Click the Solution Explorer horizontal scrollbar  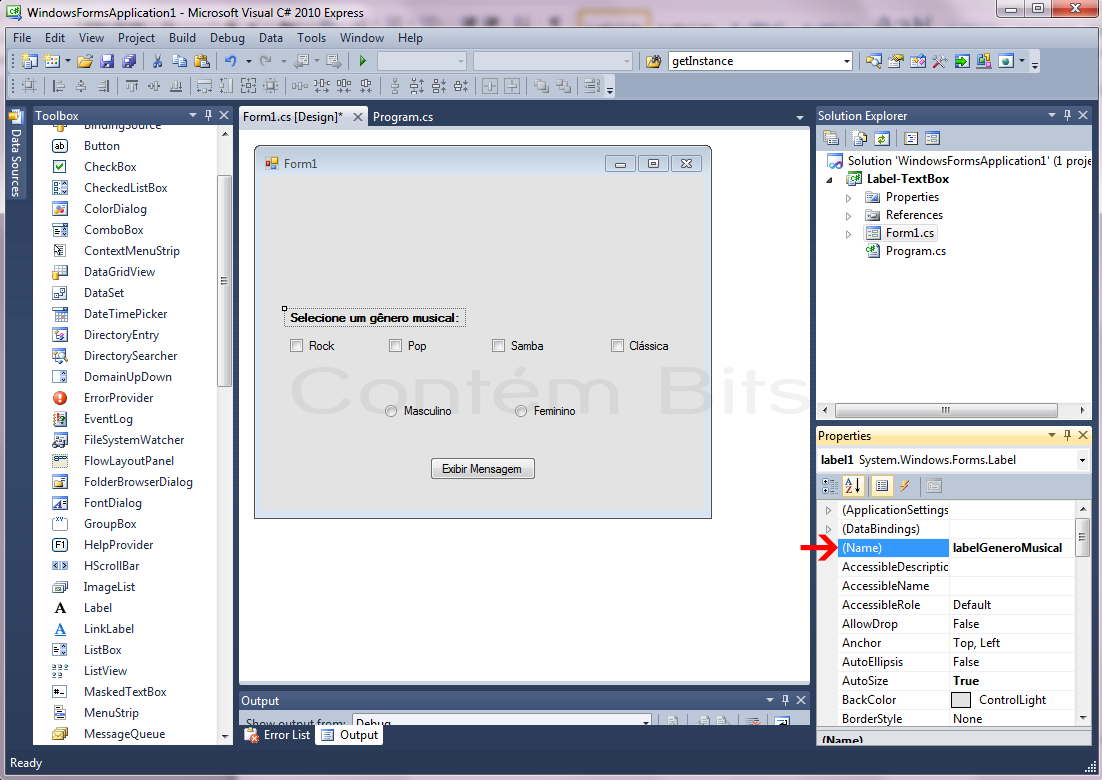click(x=946, y=410)
